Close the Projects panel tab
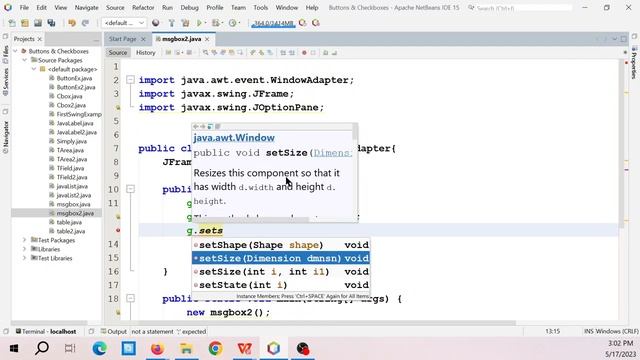 [x=40, y=39]
